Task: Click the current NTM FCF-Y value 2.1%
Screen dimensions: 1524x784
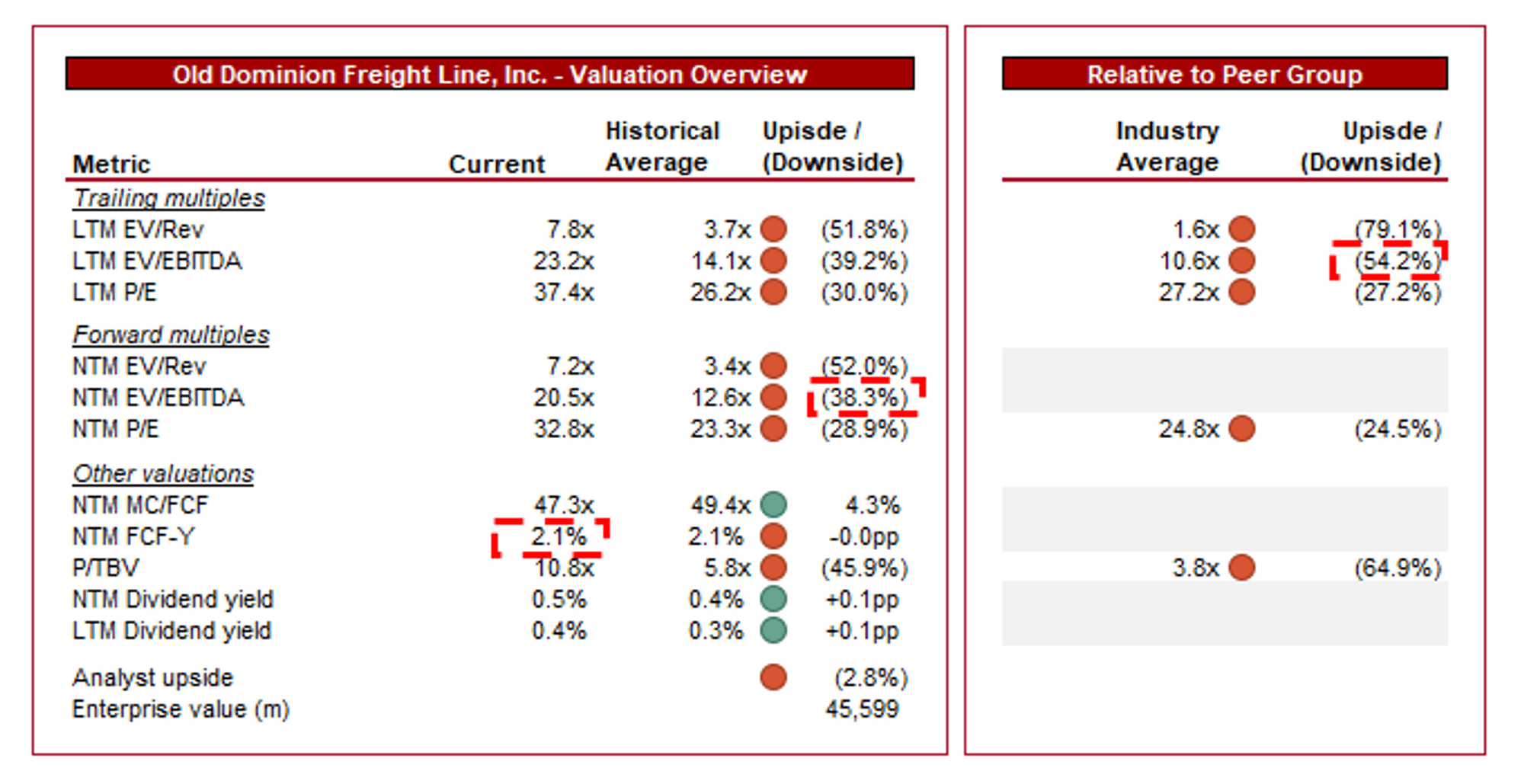Action: [559, 536]
